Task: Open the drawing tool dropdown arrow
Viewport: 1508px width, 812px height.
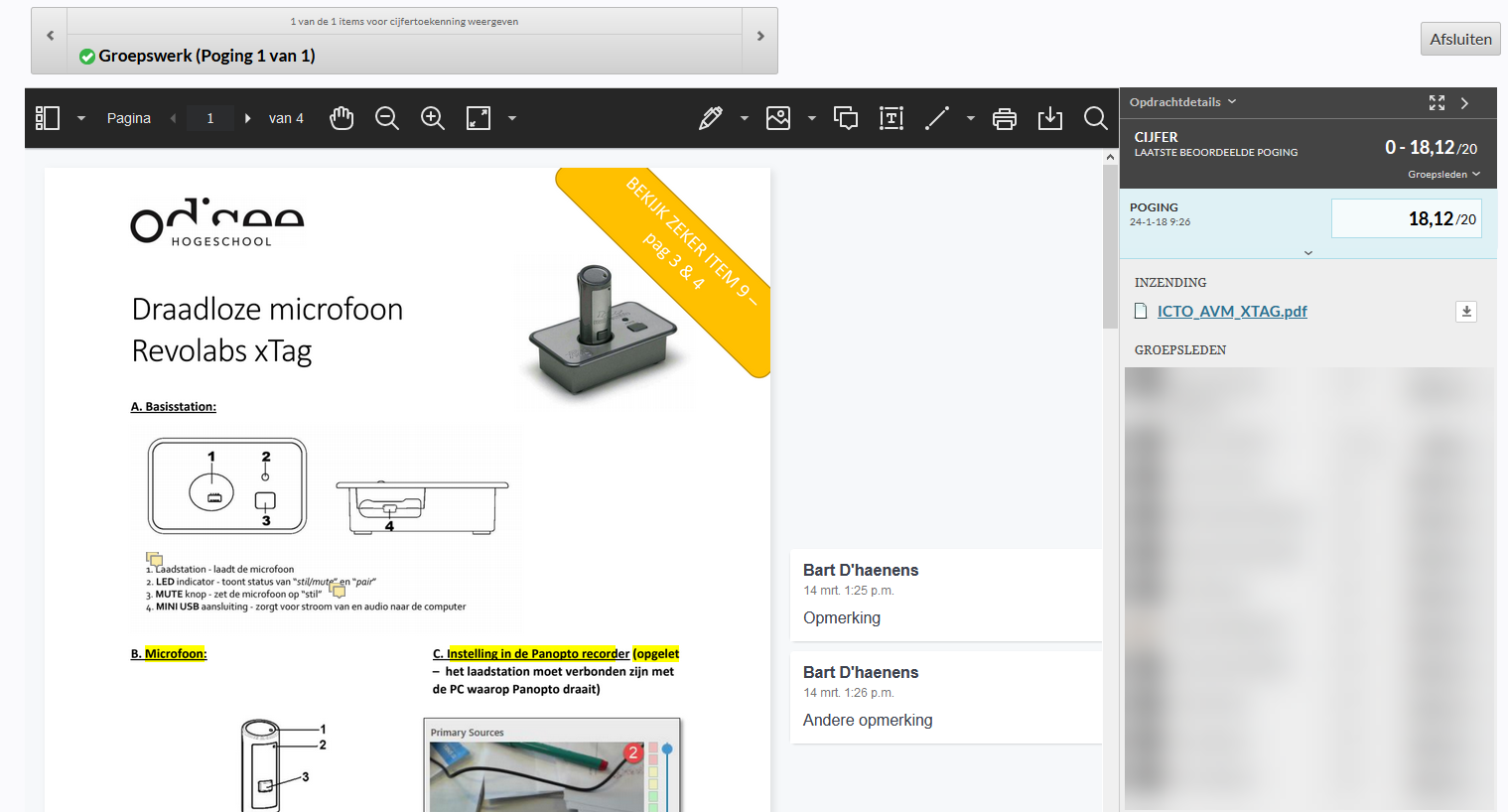Action: pos(745,118)
